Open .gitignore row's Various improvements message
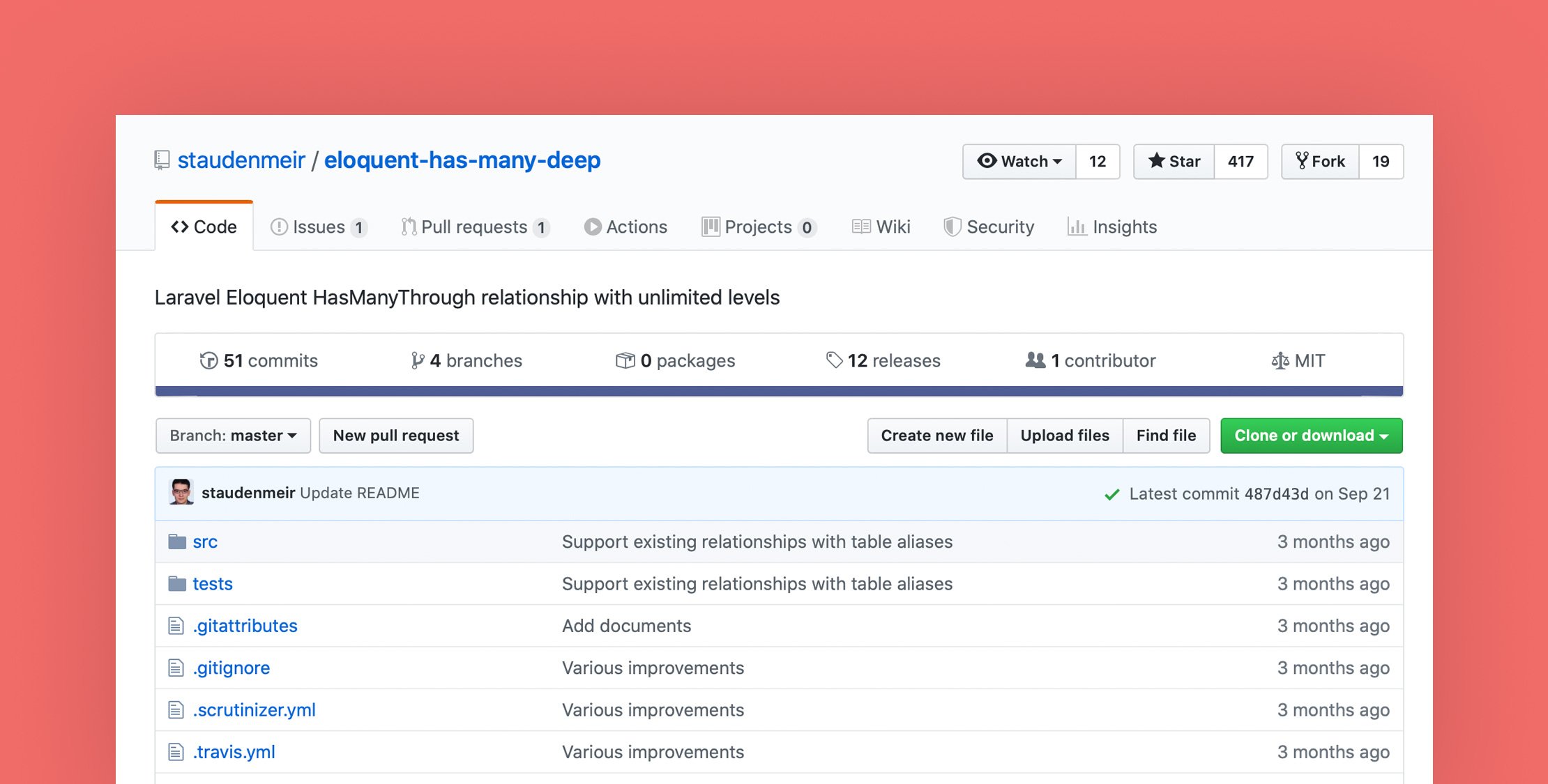Image resolution: width=1548 pixels, height=784 pixels. (x=653, y=668)
